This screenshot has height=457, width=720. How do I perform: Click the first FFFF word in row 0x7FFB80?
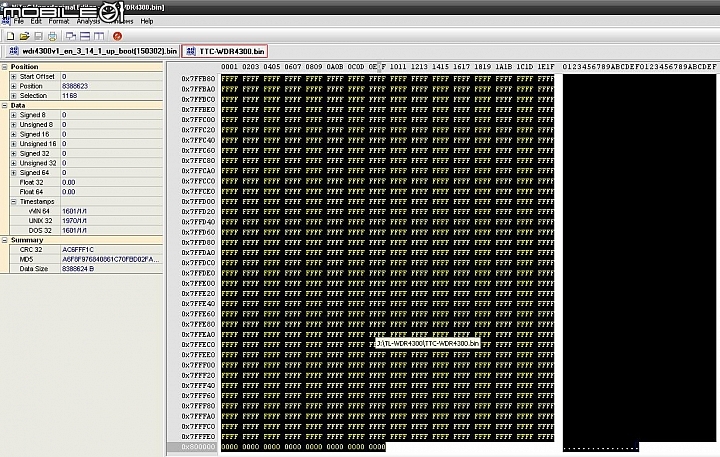click(x=230, y=79)
